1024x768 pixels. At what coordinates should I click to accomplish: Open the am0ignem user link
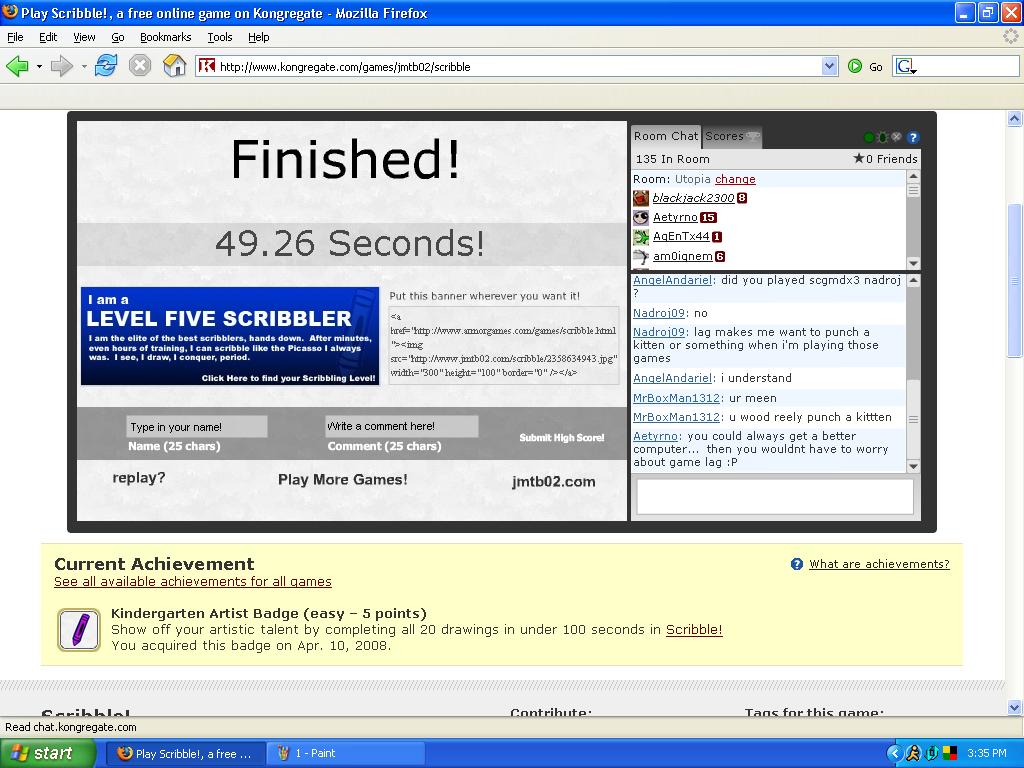coord(682,256)
